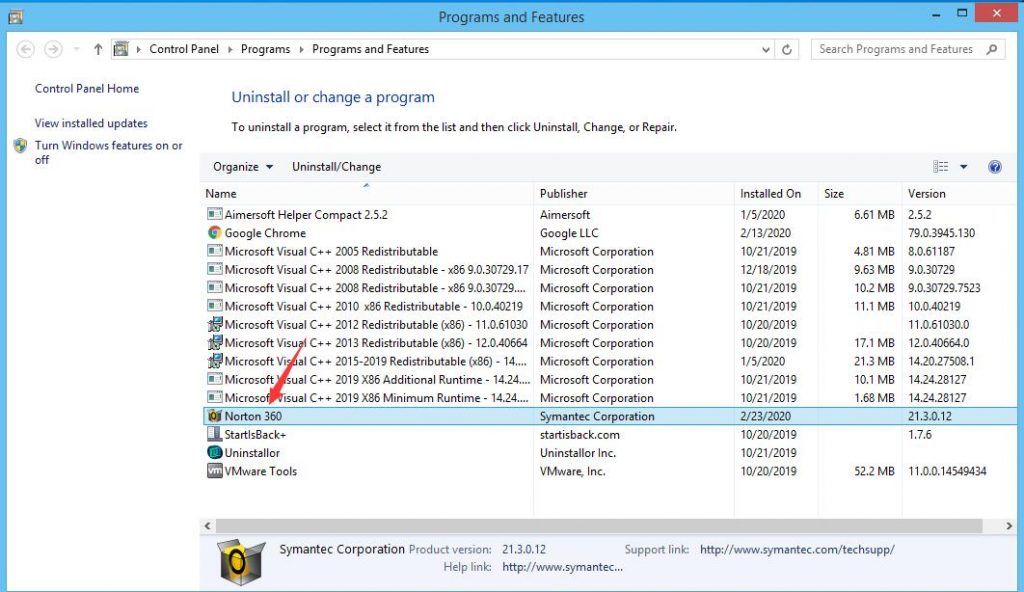Sort by the Version column header
Image resolution: width=1024 pixels, height=592 pixels.
960,193
